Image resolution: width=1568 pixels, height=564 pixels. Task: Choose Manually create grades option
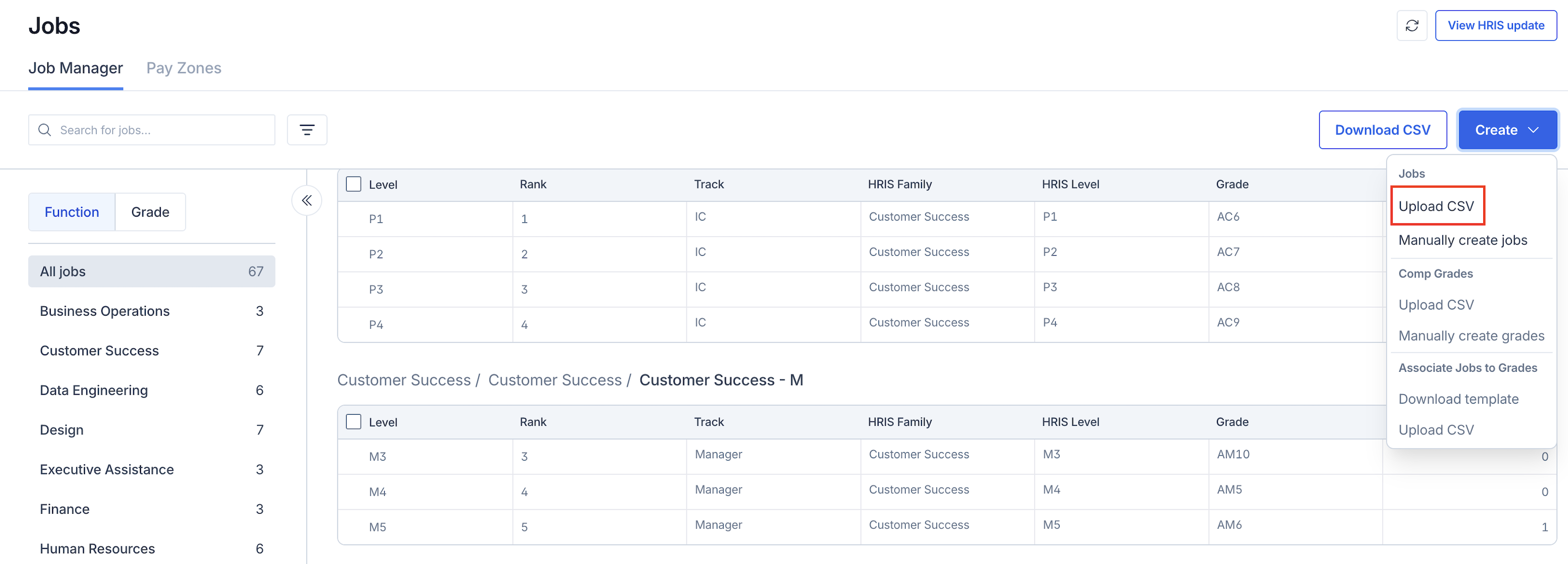[1470, 336]
